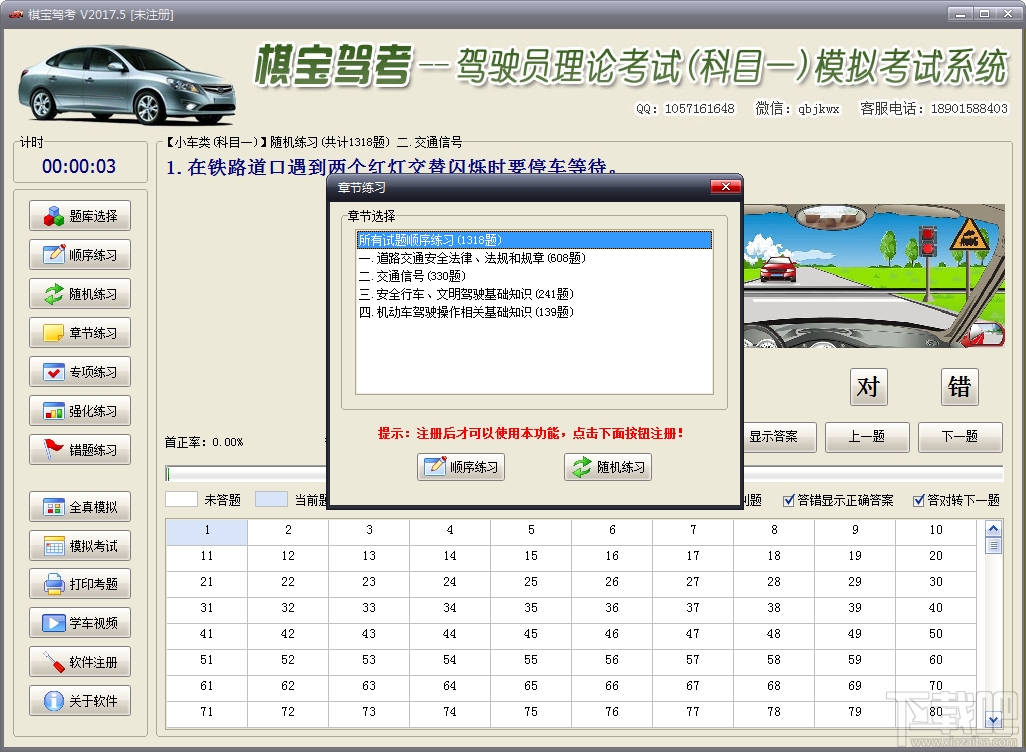Screen dimensions: 1026x752
Task: Click the scrollbar thumb of question grid
Action: [993, 545]
